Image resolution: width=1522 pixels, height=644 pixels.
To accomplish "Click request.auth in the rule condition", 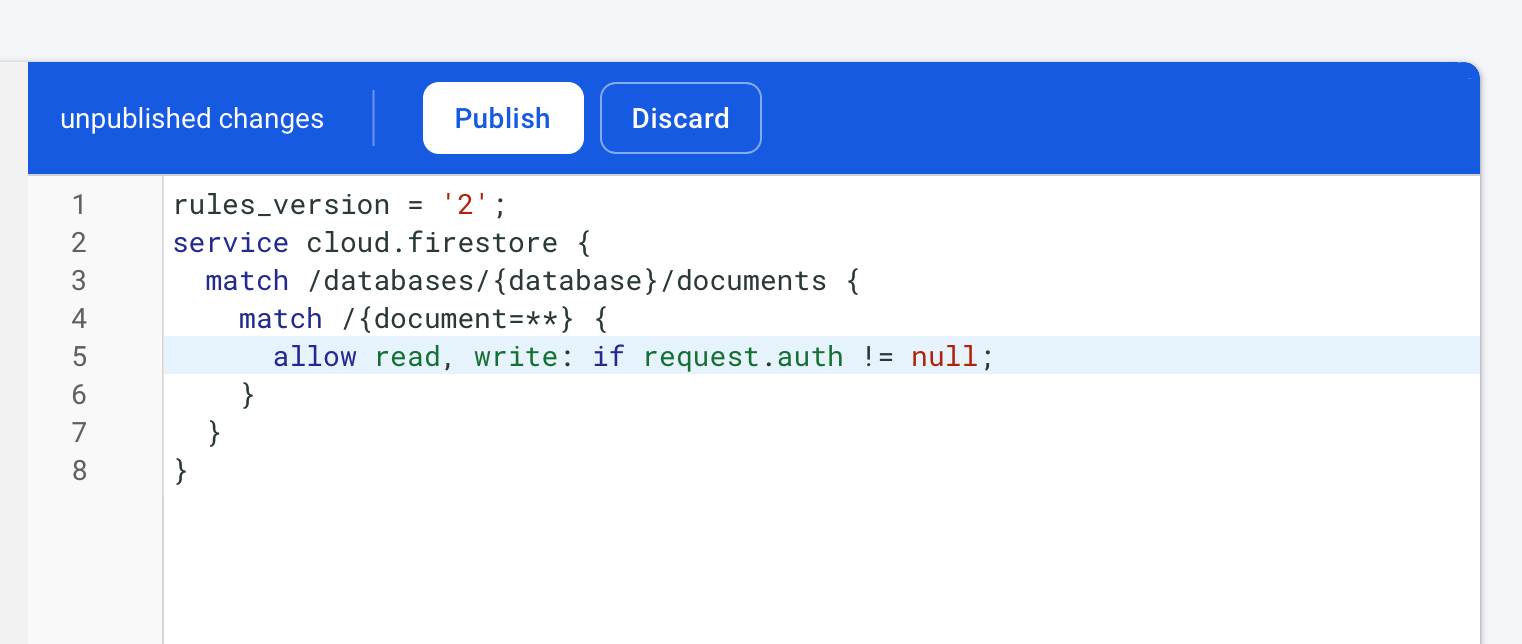I will (x=742, y=357).
